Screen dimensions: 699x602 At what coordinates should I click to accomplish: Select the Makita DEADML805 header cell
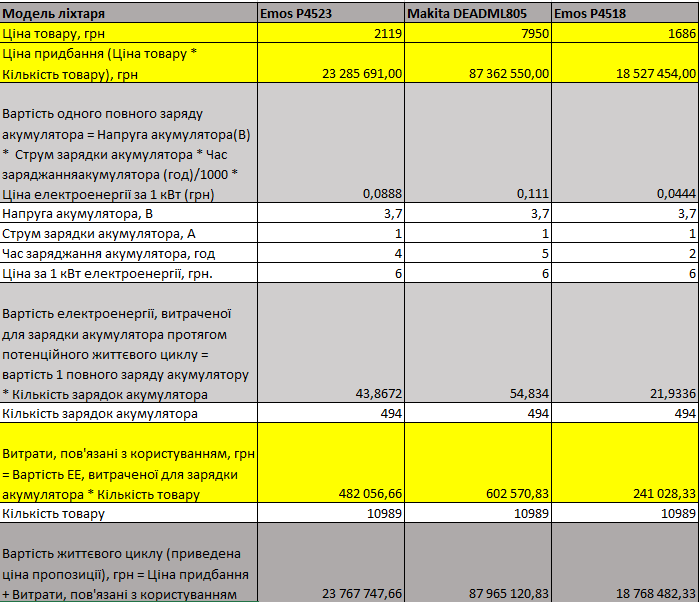(477, 13)
